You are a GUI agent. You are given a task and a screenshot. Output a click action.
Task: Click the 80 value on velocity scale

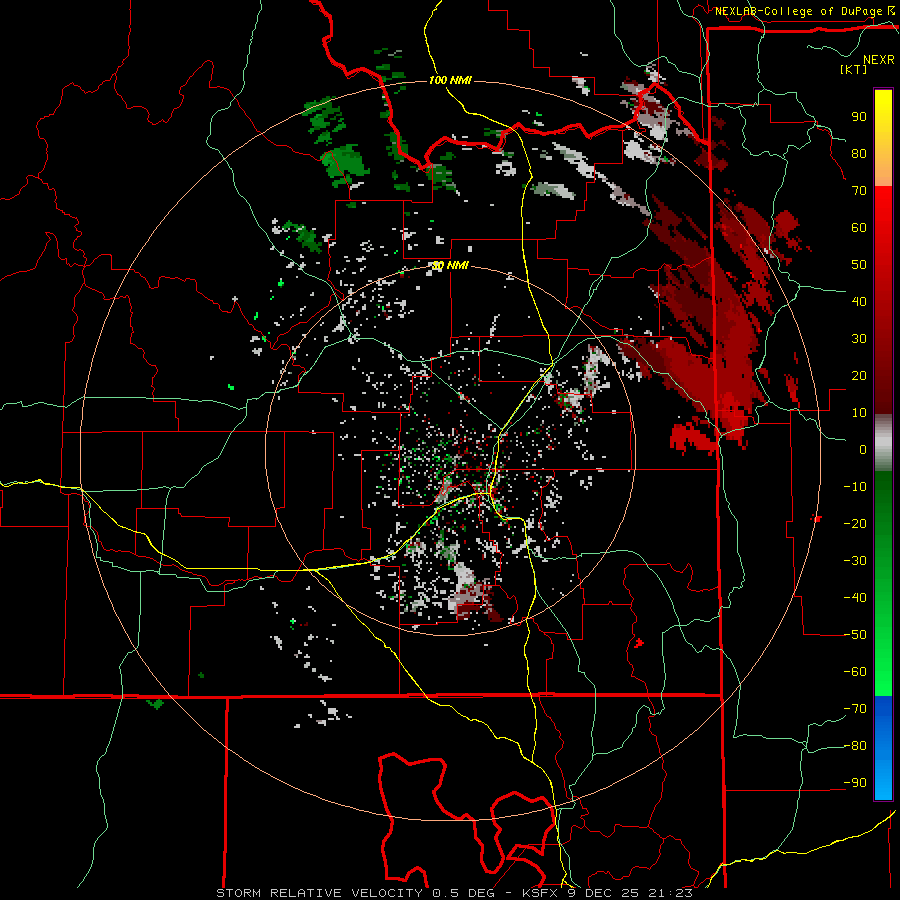pyautogui.click(x=859, y=153)
